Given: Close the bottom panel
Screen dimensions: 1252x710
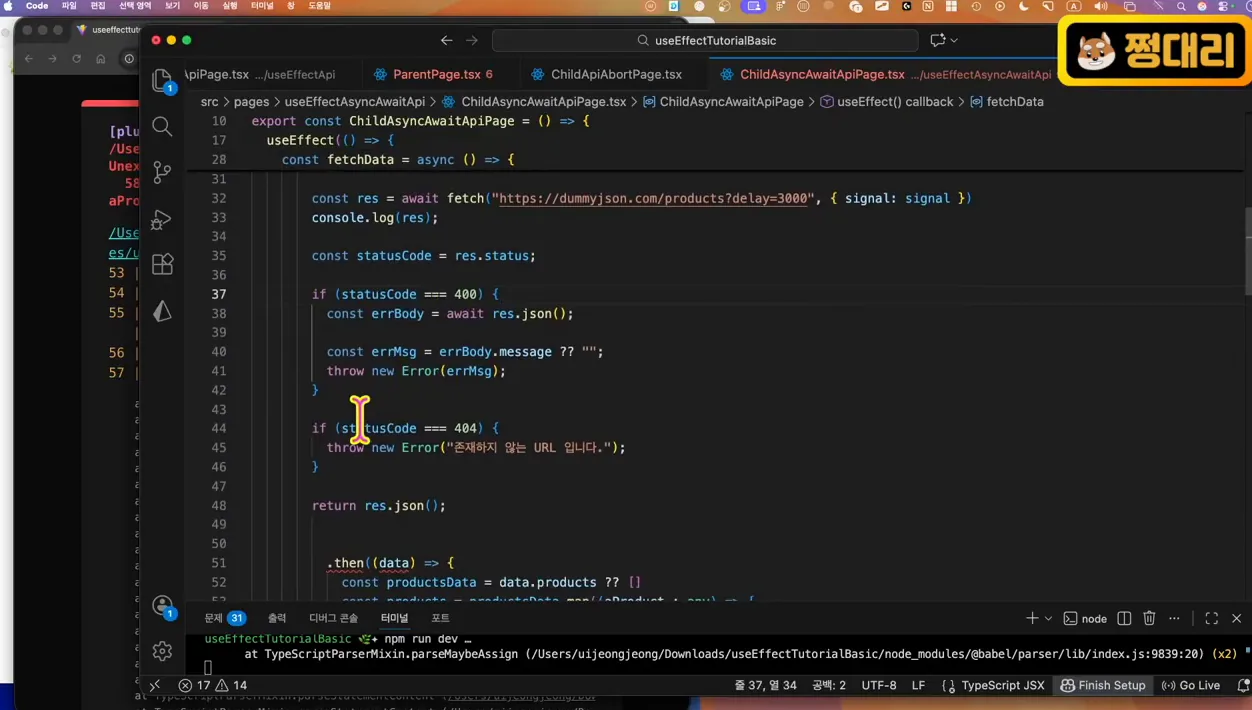Looking at the screenshot, I should (1236, 618).
